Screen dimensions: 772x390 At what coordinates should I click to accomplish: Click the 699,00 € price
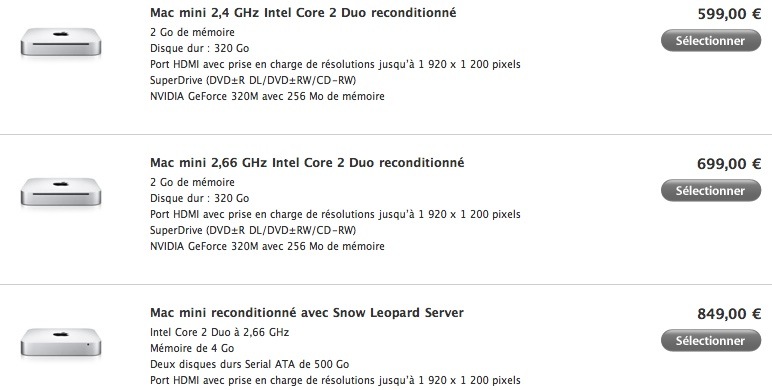coord(729,163)
